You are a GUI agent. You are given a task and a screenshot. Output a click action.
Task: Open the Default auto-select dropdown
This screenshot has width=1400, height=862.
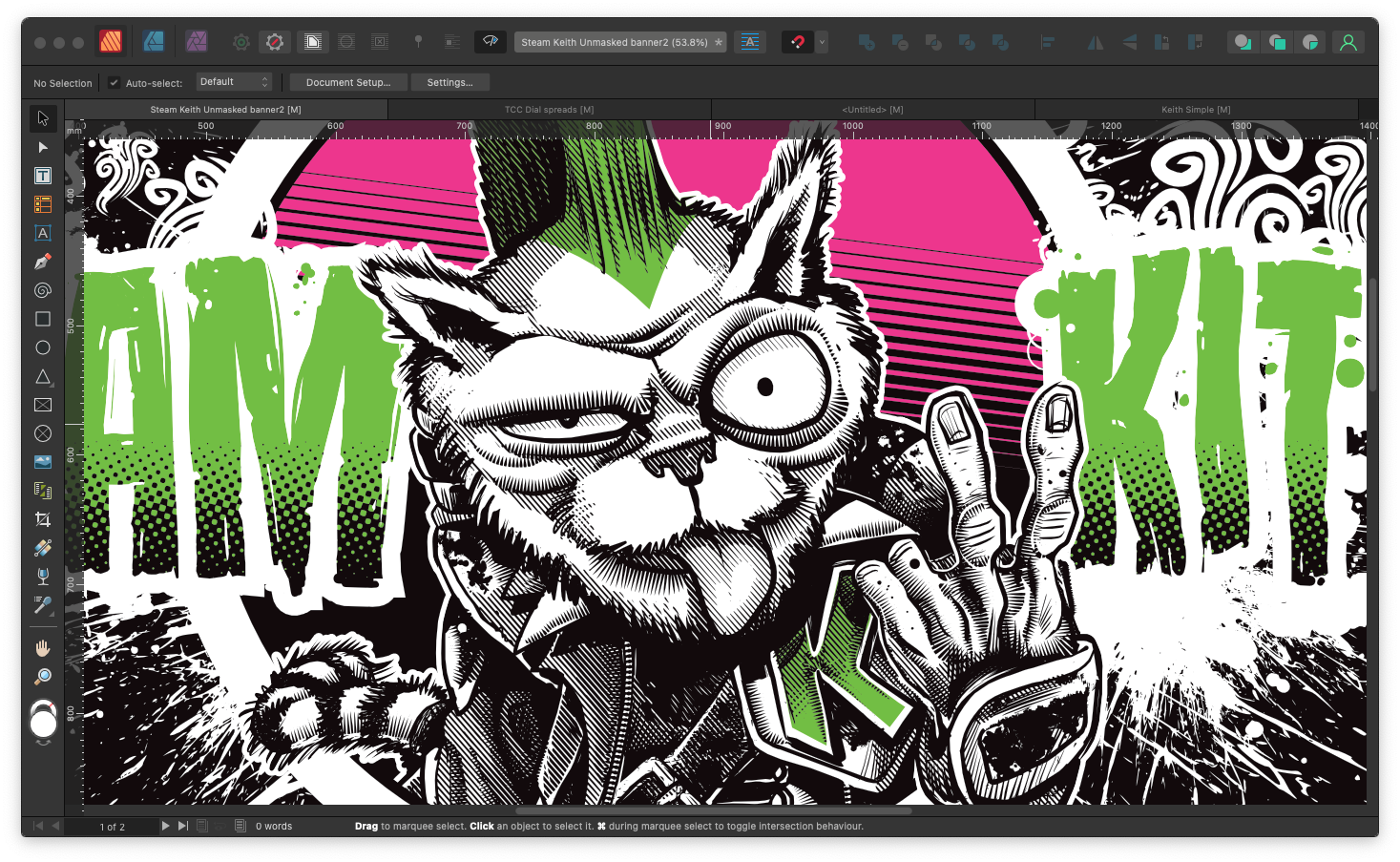[235, 82]
